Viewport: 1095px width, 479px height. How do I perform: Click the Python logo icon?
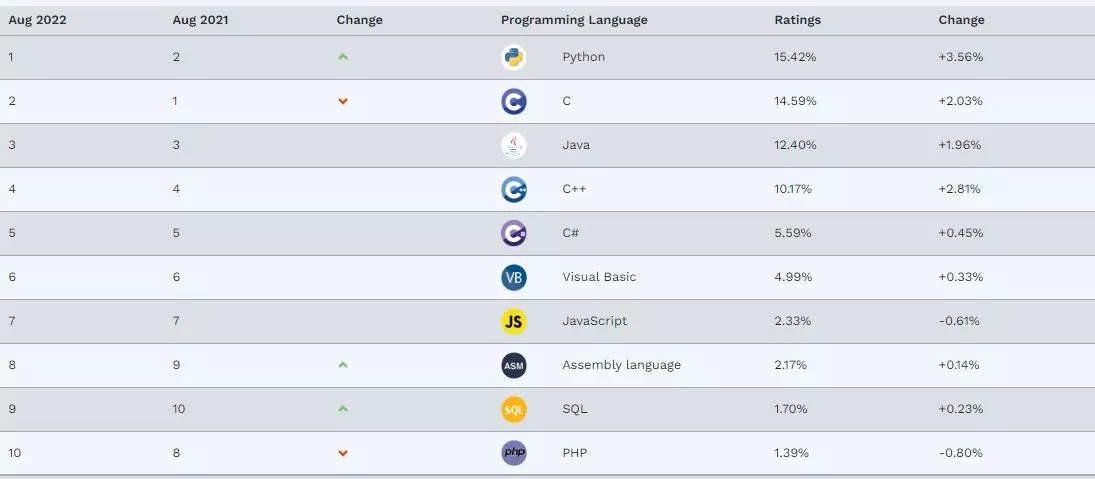click(x=513, y=57)
